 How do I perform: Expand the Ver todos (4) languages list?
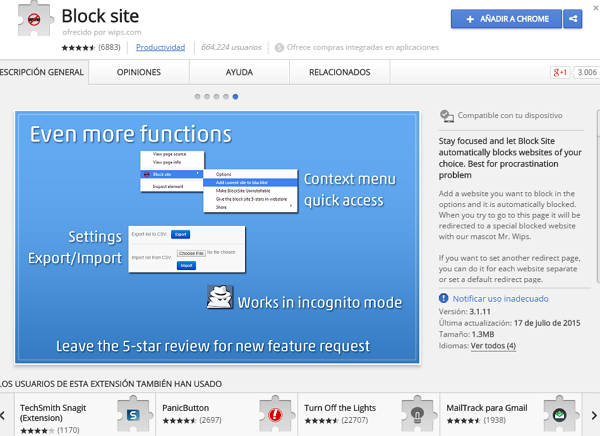(x=493, y=346)
